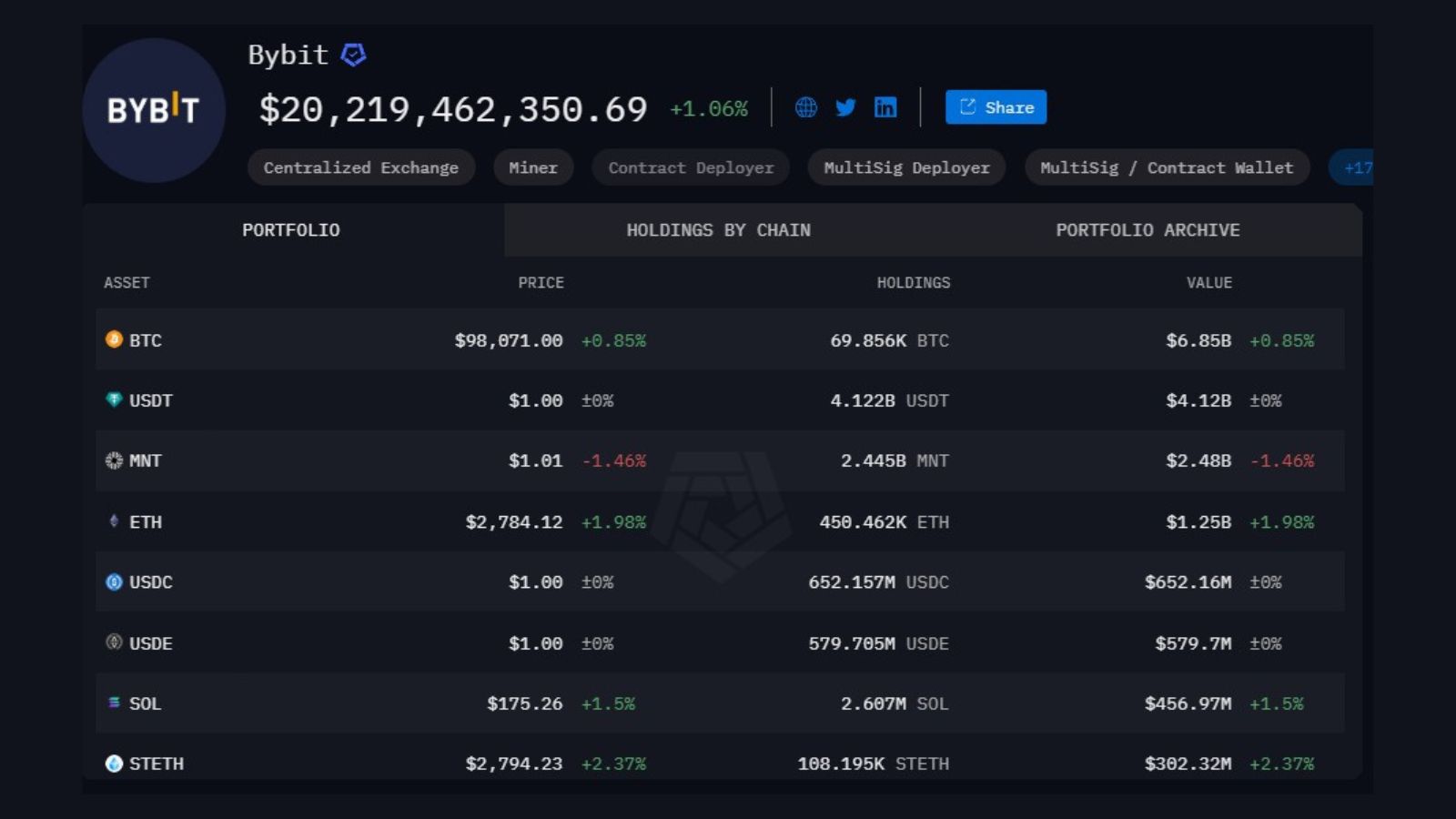Click the MNT coin icon
The width and height of the screenshot is (1456, 819).
(x=114, y=460)
